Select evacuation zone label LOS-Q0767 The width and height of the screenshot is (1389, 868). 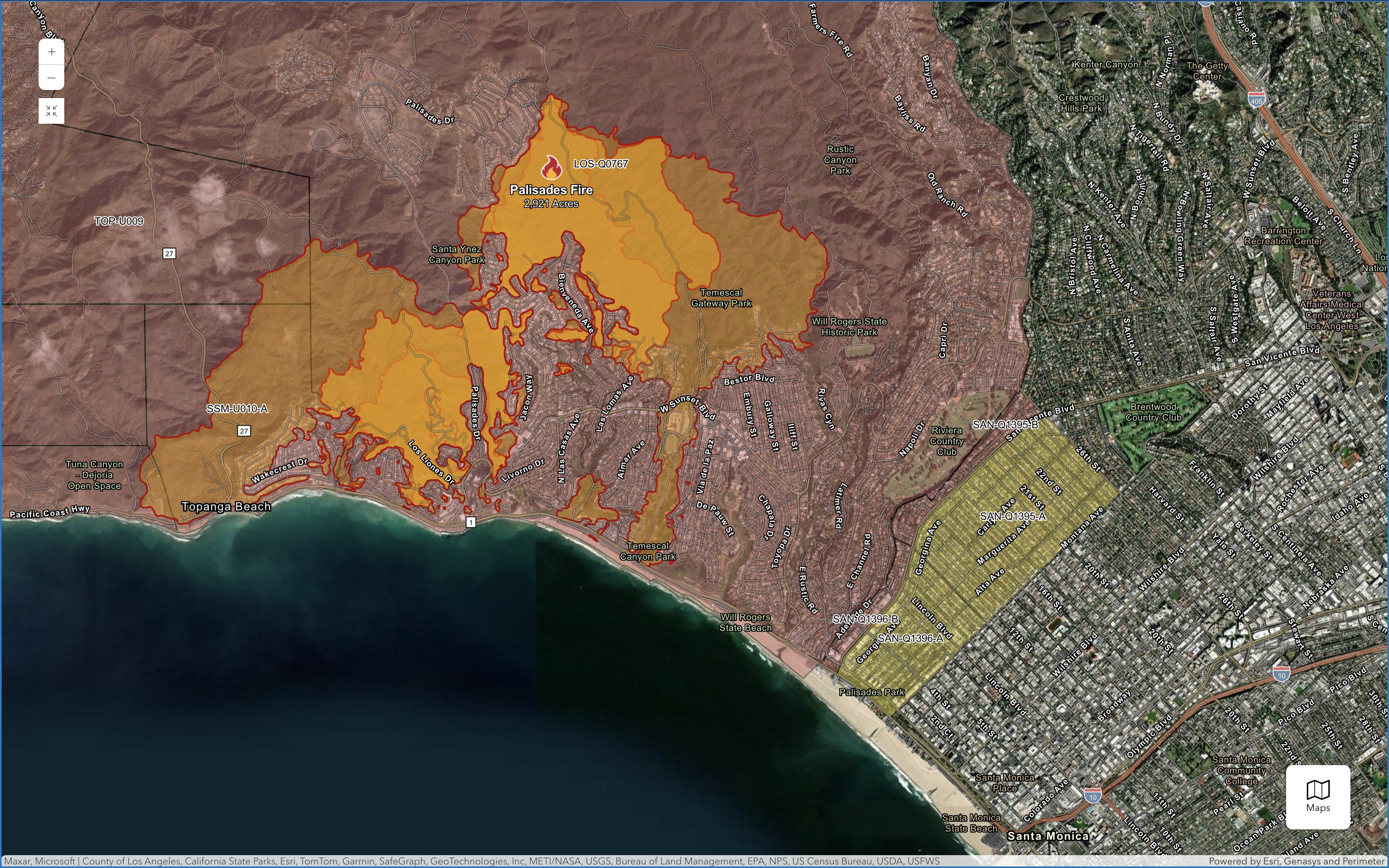(x=600, y=164)
